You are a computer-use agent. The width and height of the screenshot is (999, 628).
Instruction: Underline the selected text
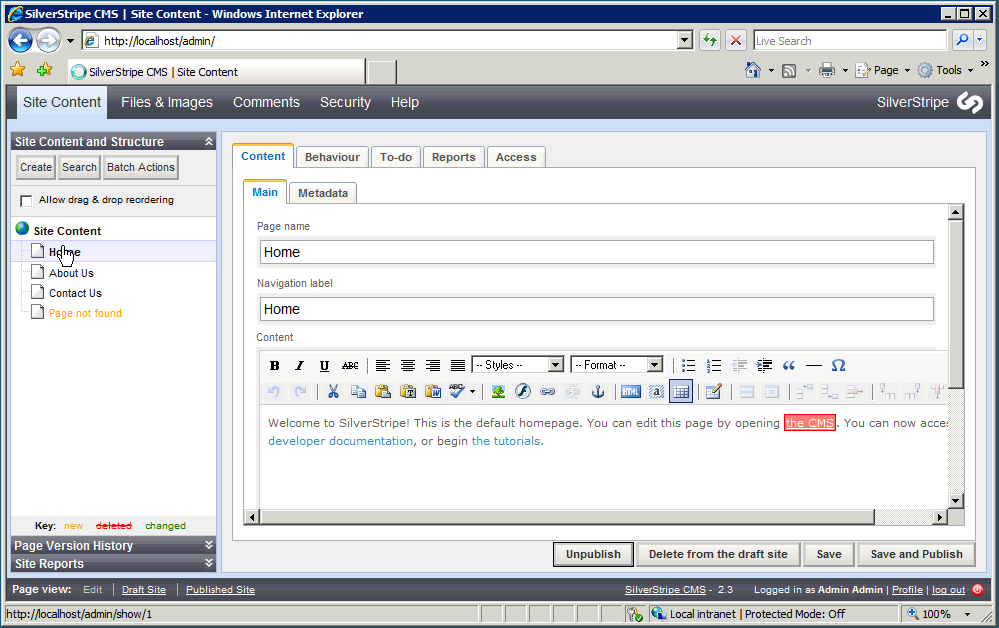coord(324,366)
